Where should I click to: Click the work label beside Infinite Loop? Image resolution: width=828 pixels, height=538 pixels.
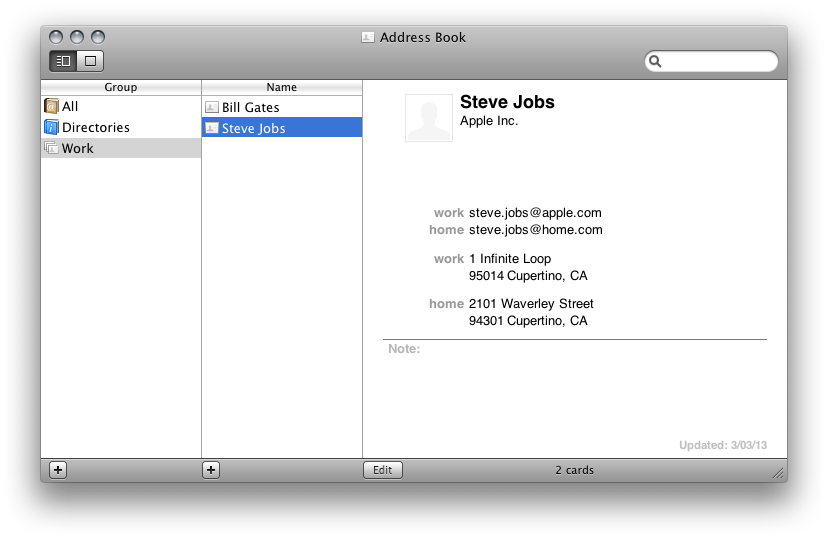tap(449, 259)
